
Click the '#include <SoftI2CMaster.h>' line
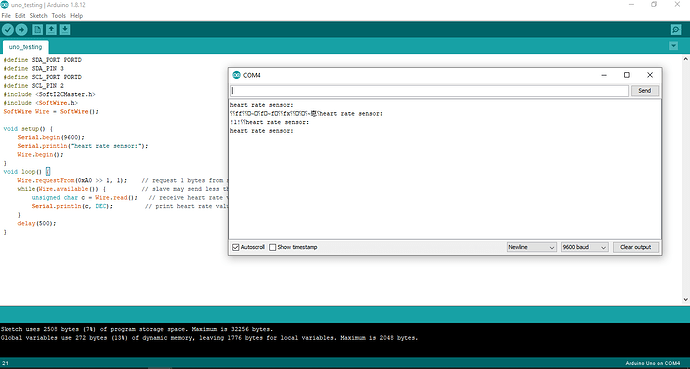(49, 94)
